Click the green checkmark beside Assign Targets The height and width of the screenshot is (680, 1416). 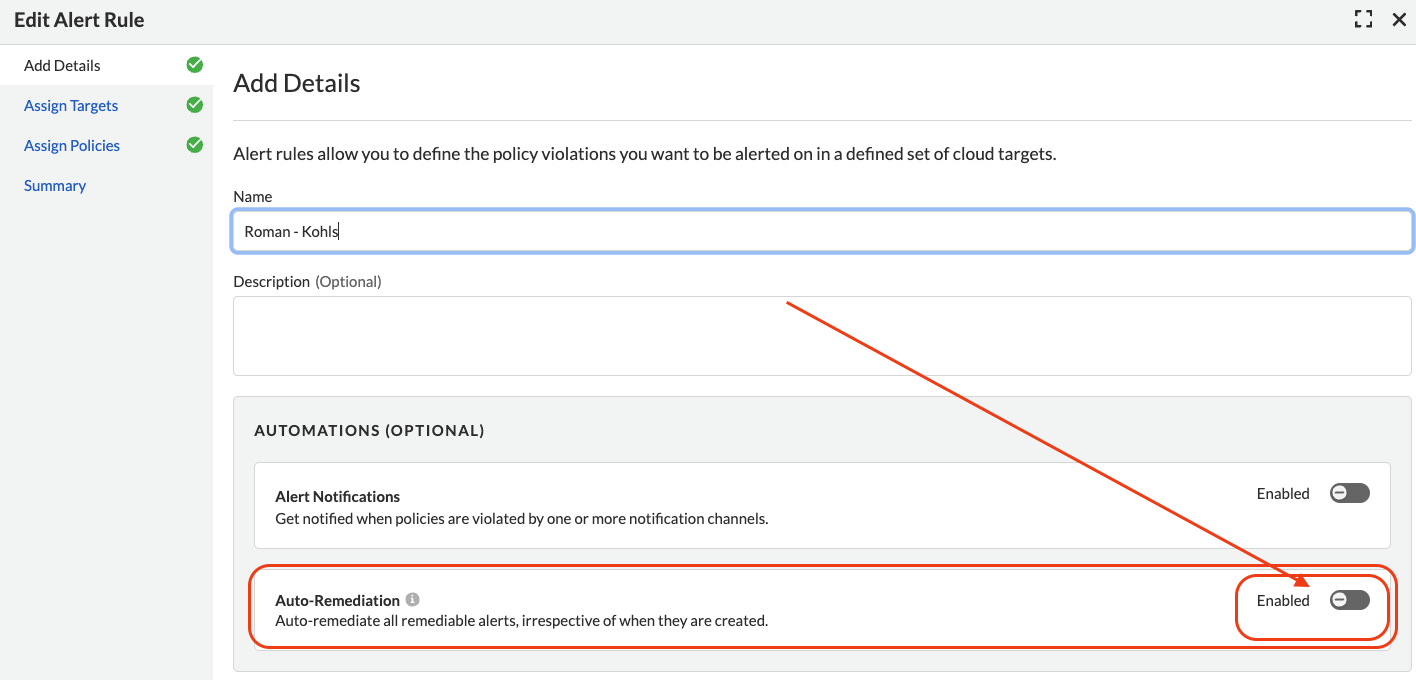pyautogui.click(x=195, y=105)
